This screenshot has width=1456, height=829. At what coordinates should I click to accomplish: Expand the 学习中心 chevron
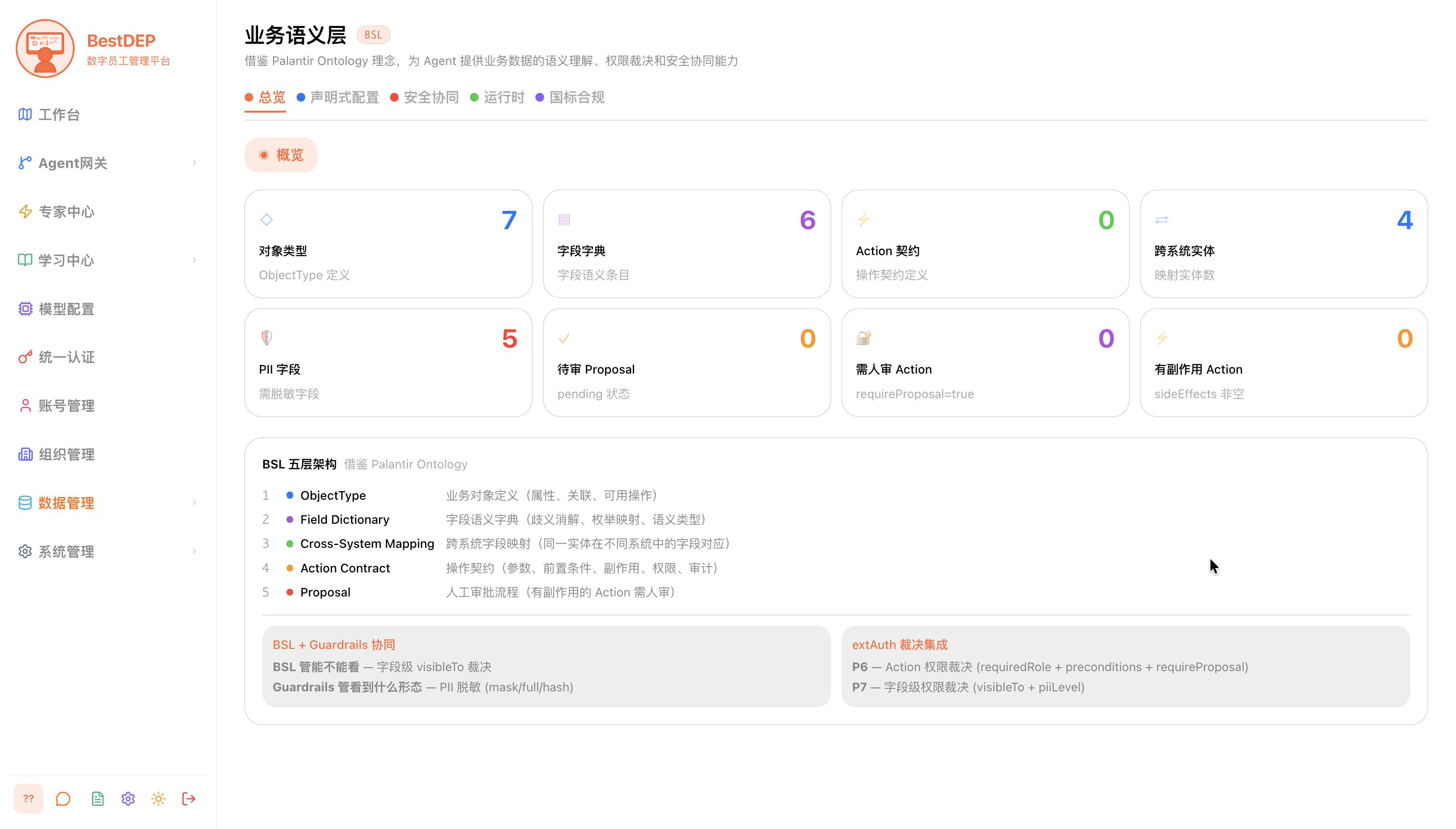coord(194,260)
